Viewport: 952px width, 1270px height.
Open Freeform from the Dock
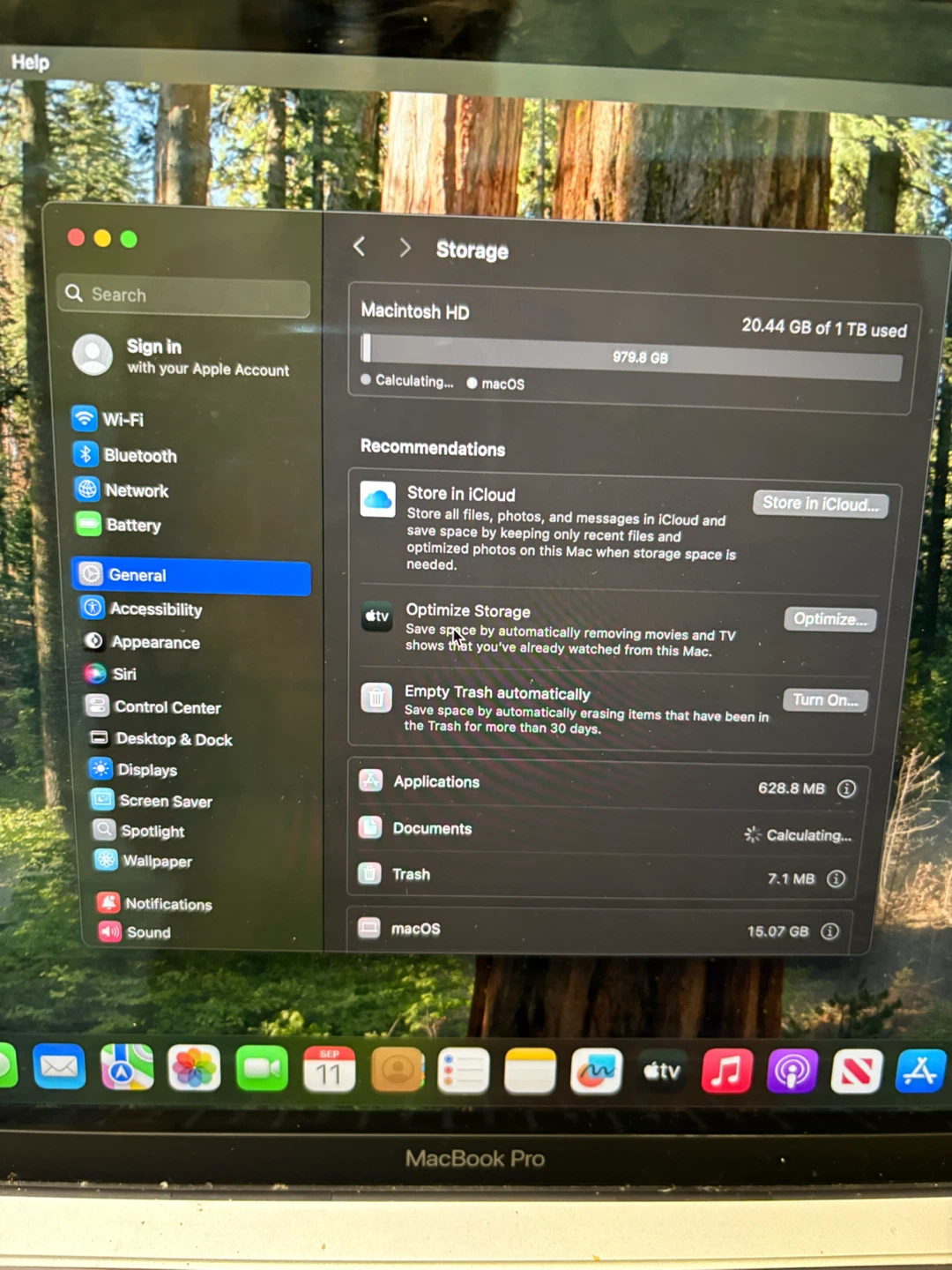(x=596, y=1071)
